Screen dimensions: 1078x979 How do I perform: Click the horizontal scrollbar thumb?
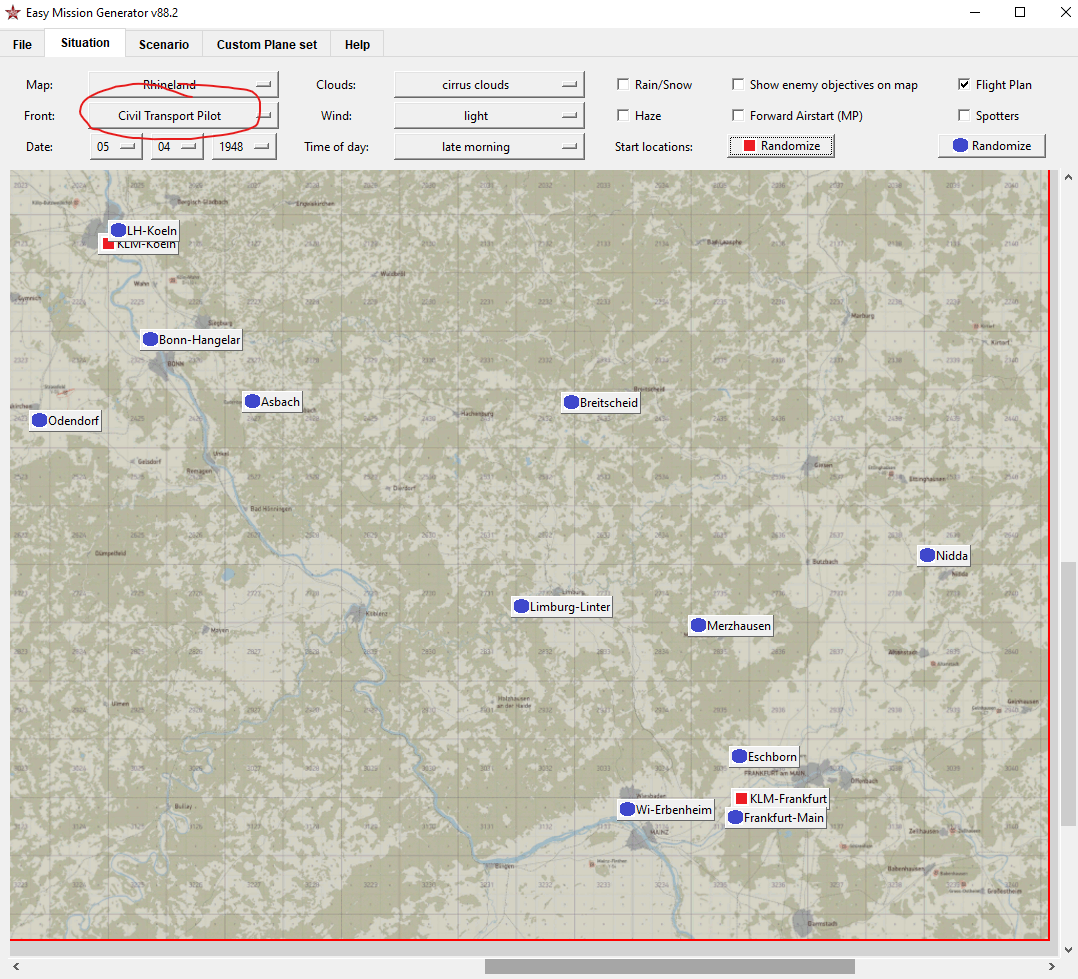point(670,967)
